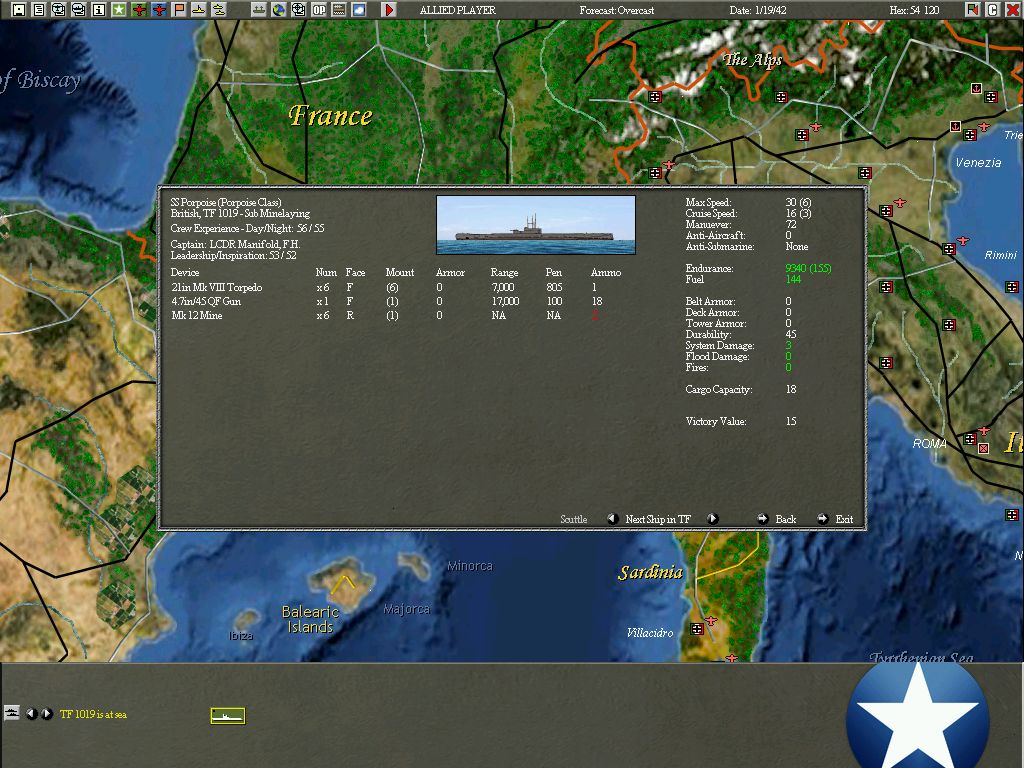Click Exit in ship info panel
Viewport: 1024px width, 768px height.
coord(844,519)
